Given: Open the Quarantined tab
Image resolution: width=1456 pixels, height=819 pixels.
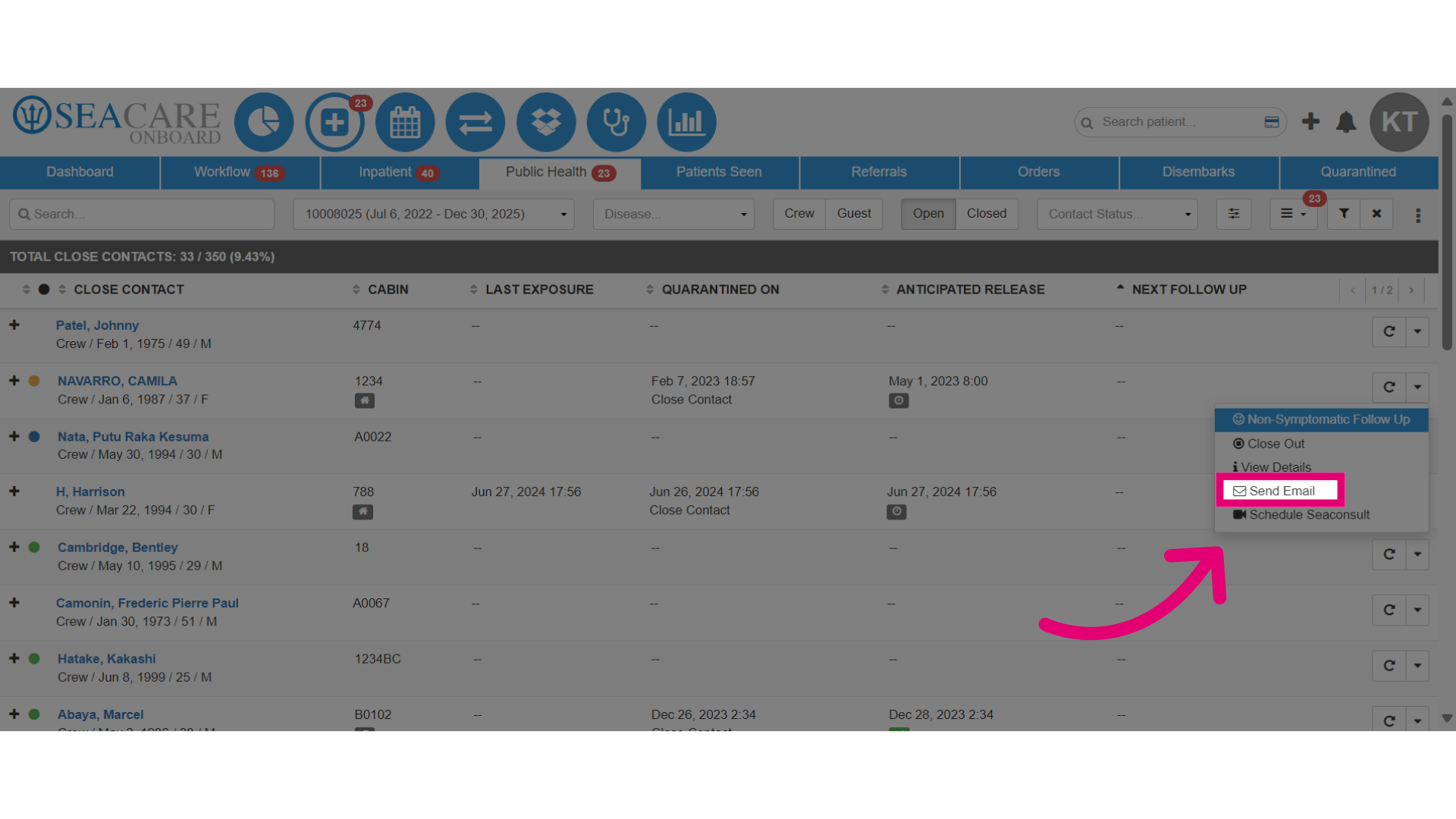Looking at the screenshot, I should [x=1358, y=172].
